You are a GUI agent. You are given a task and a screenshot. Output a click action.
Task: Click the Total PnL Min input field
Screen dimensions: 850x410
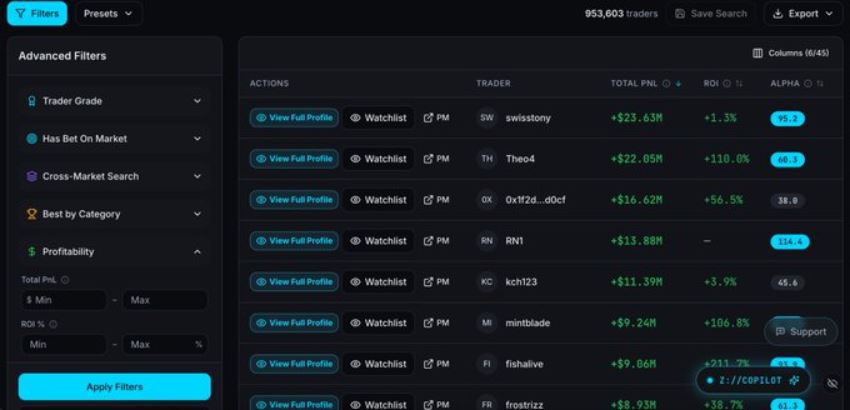tap(64, 300)
